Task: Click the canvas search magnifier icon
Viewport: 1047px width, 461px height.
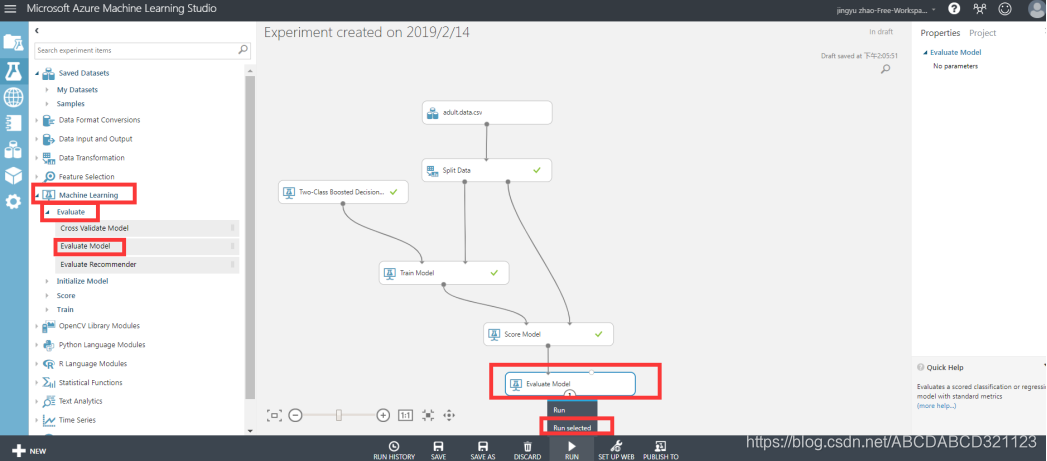Action: pyautogui.click(x=885, y=68)
